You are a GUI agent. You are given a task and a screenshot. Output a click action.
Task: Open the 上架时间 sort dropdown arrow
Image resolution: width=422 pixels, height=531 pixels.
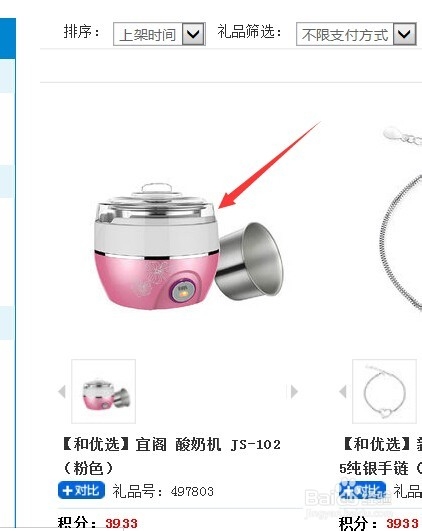point(194,34)
